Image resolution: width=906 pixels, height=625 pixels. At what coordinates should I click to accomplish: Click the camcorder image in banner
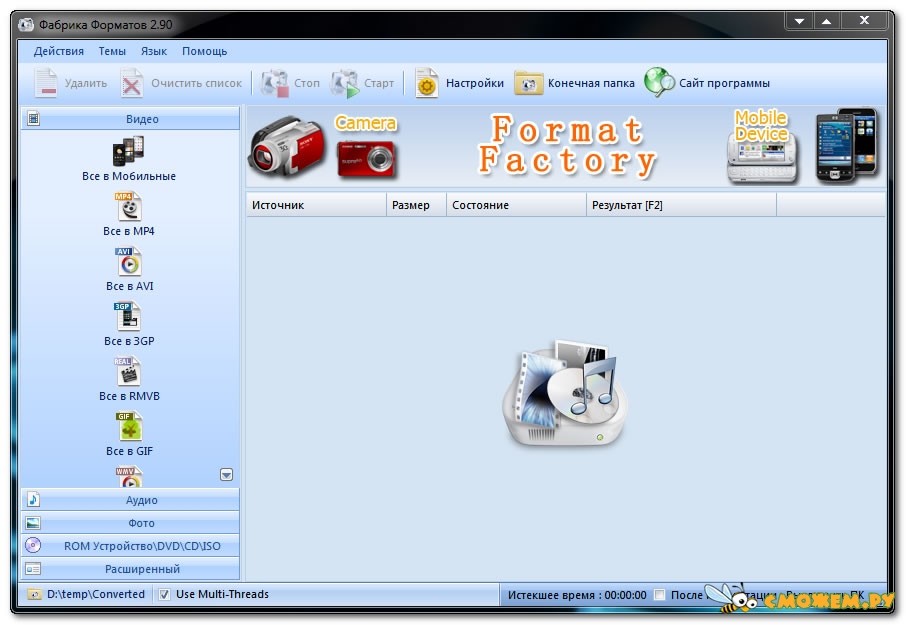[287, 147]
